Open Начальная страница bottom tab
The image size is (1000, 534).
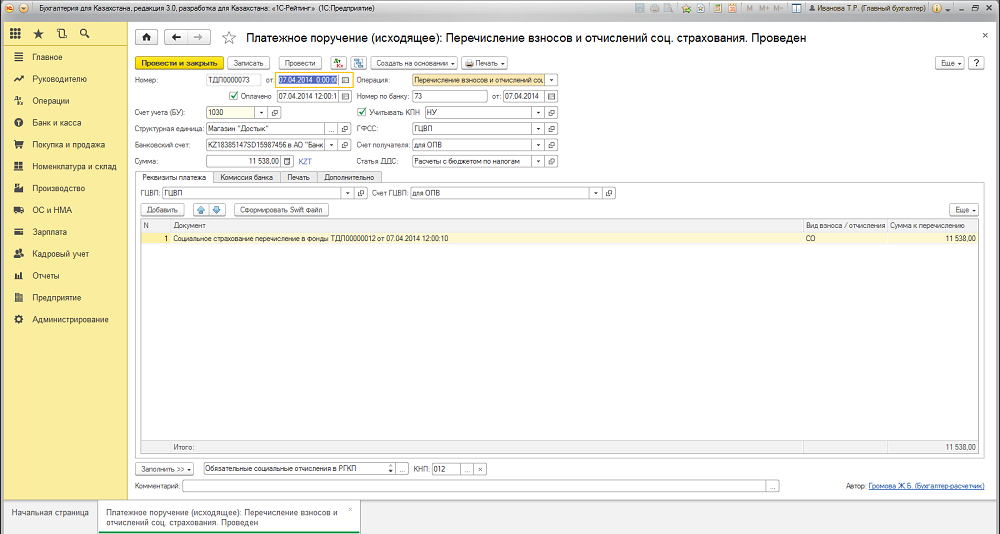click(50, 512)
